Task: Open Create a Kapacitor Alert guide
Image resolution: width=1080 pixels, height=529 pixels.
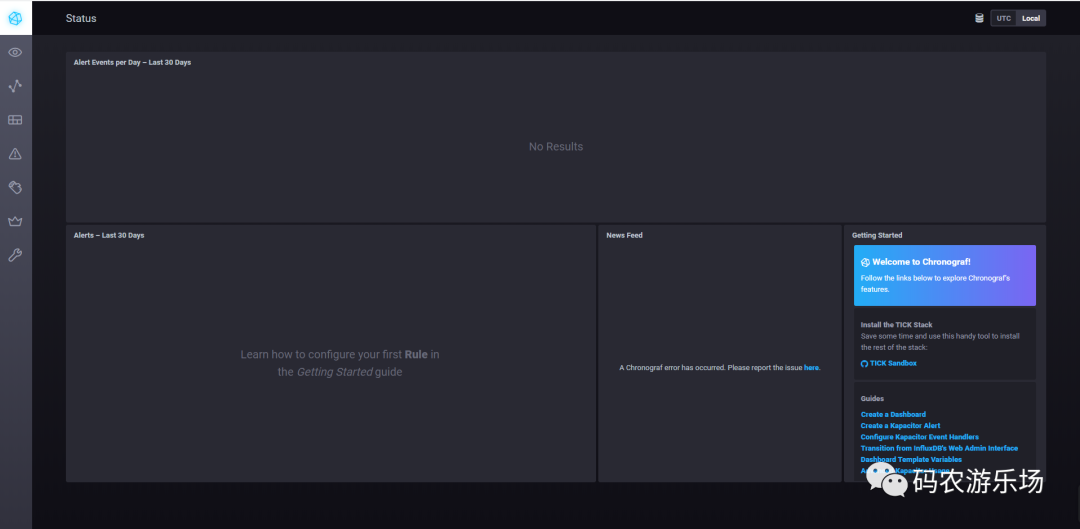Action: [900, 426]
